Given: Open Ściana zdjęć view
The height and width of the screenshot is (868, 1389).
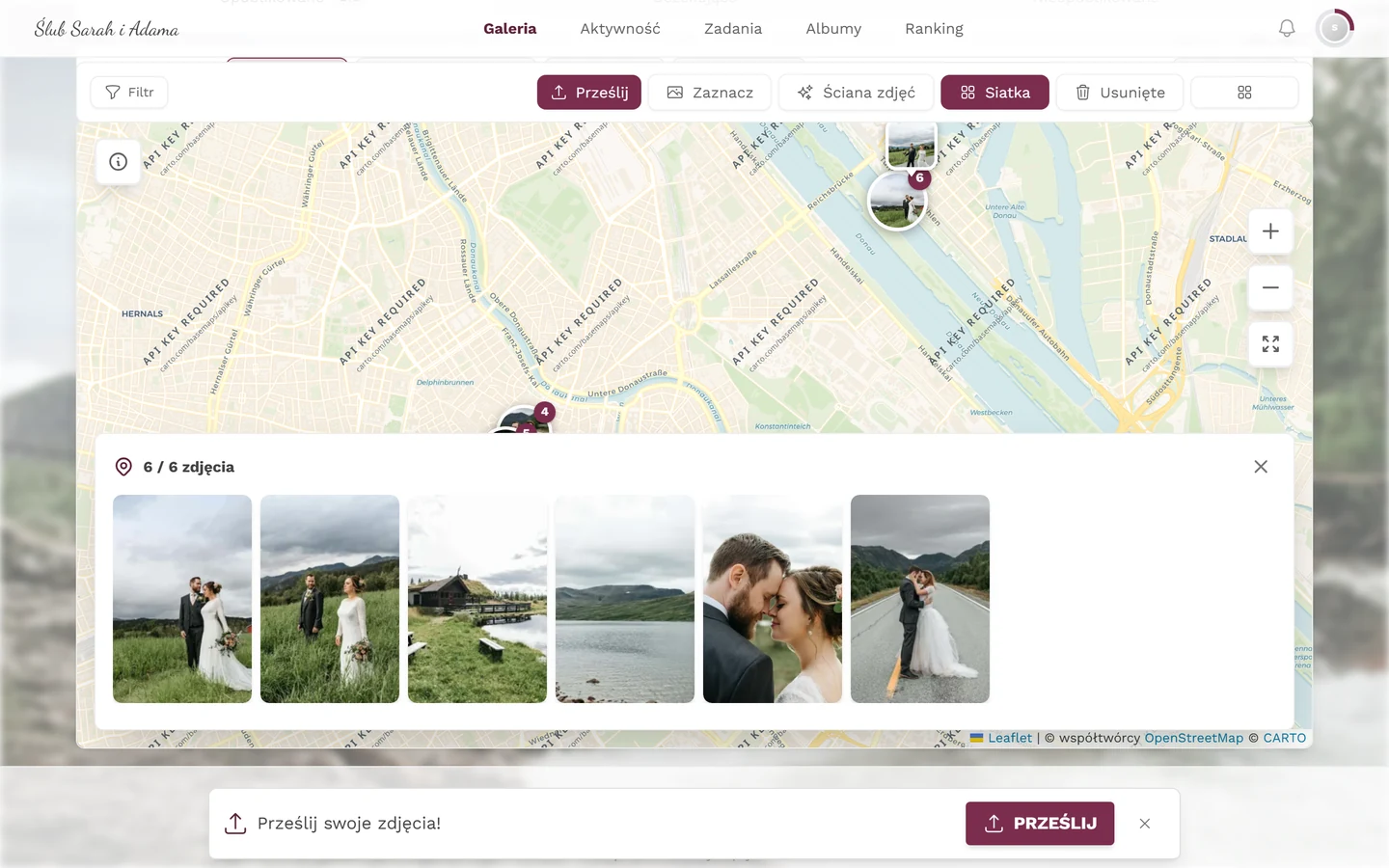Looking at the screenshot, I should point(857,93).
